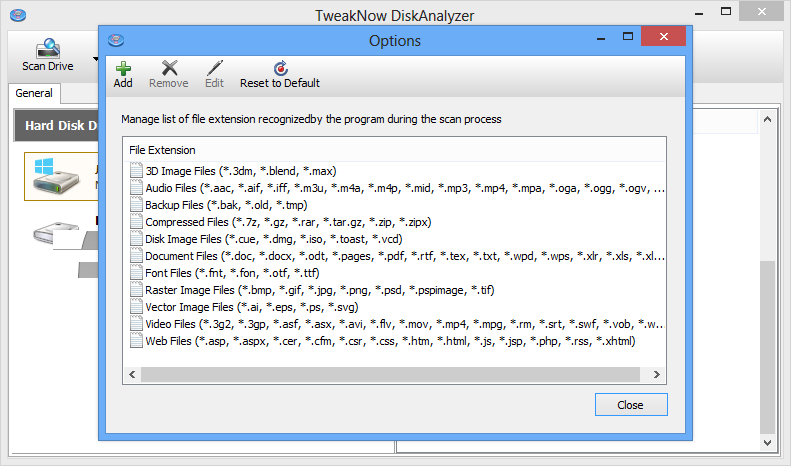Click the File Extension column header
This screenshot has height=466, width=791.
point(394,150)
